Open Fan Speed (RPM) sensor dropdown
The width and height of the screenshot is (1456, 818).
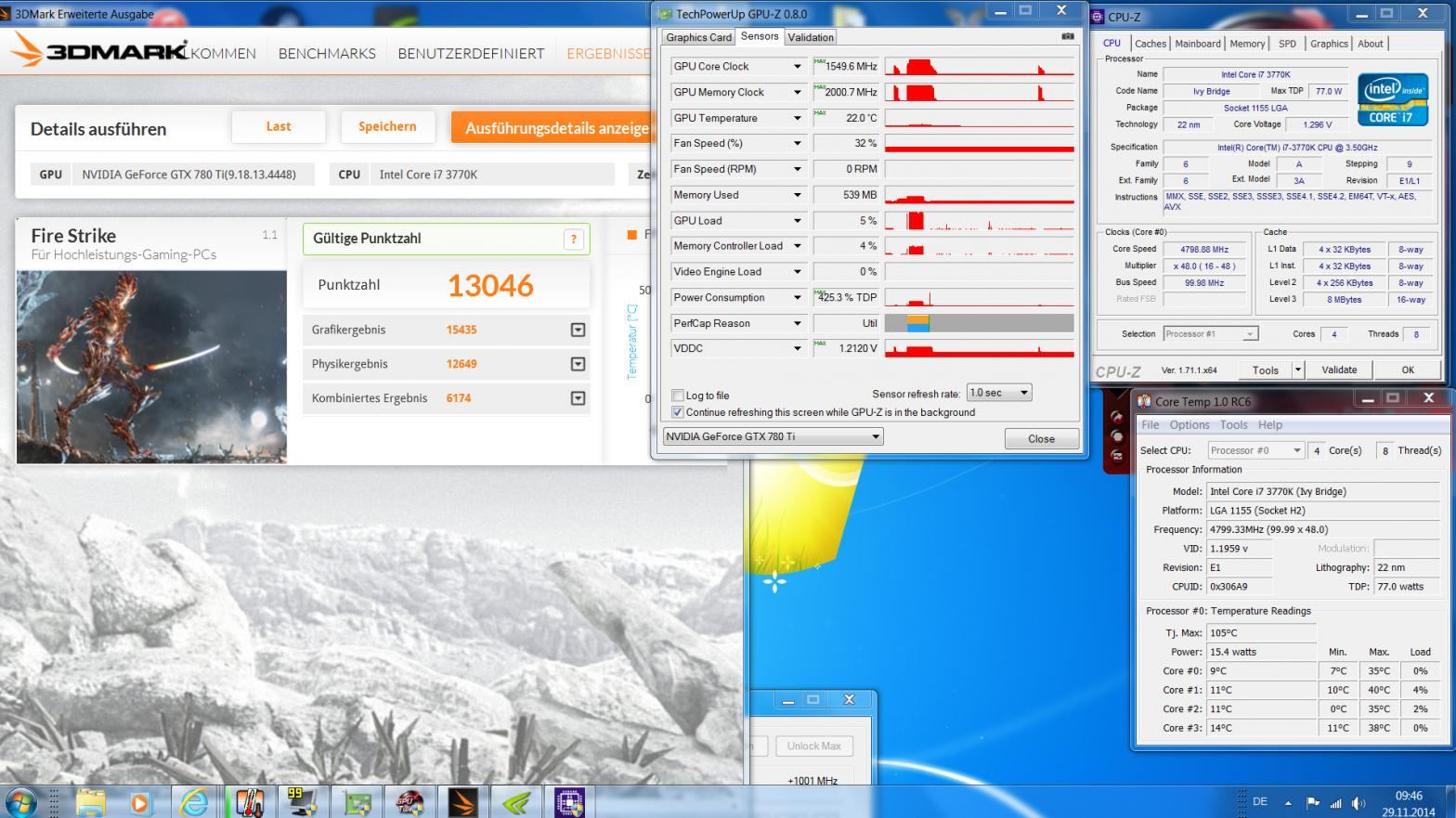[x=797, y=169]
